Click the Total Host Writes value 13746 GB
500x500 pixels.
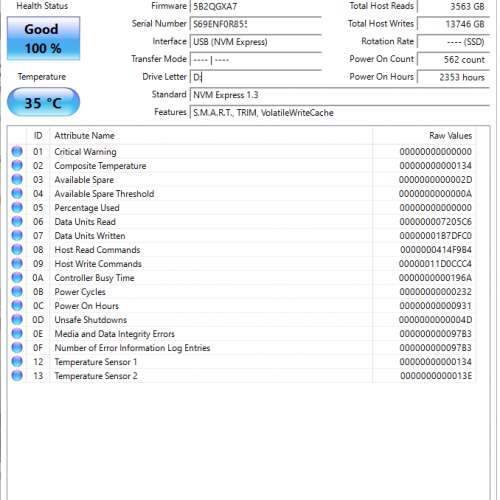coord(453,24)
